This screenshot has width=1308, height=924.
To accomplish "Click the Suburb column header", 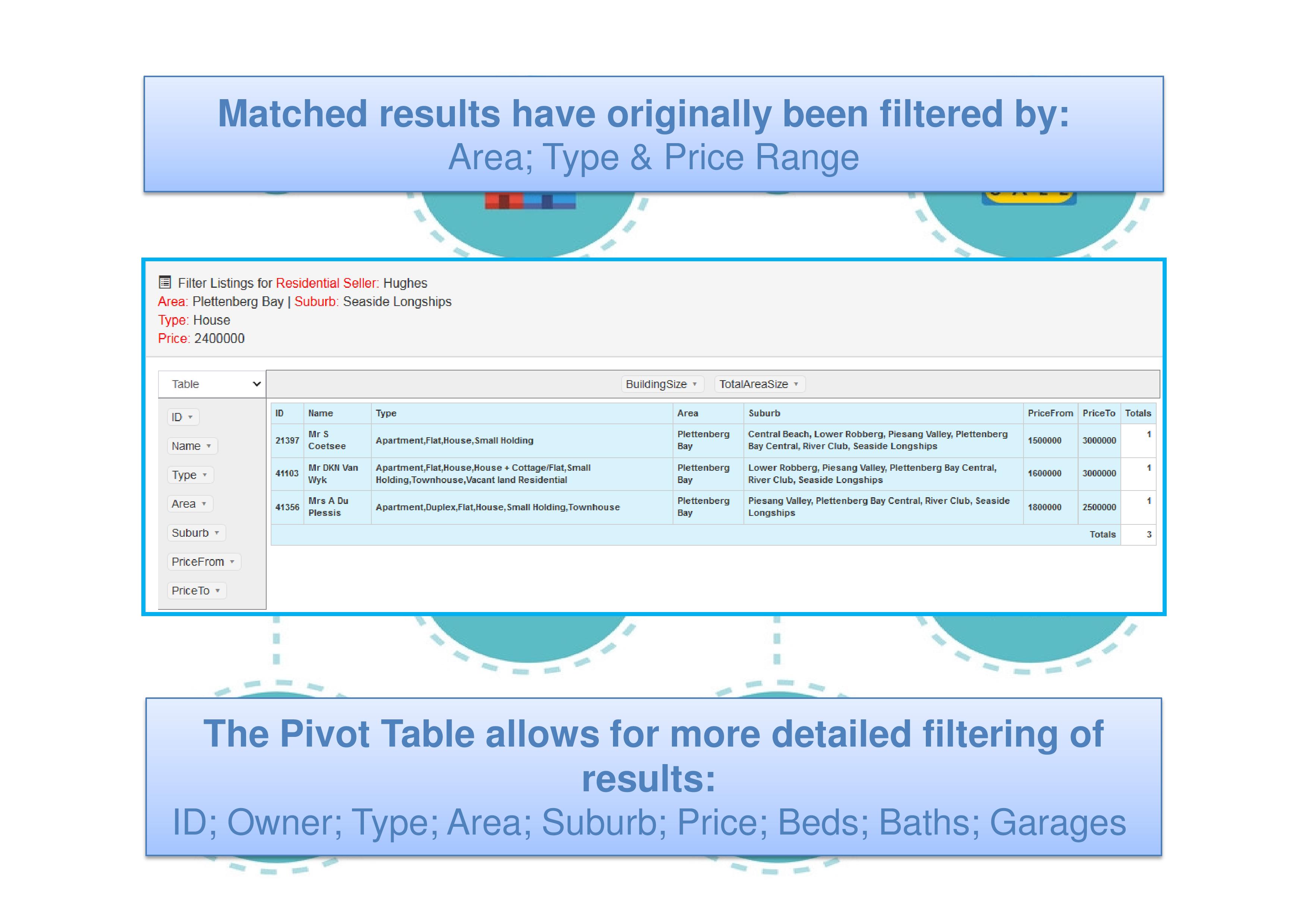I will pos(764,413).
